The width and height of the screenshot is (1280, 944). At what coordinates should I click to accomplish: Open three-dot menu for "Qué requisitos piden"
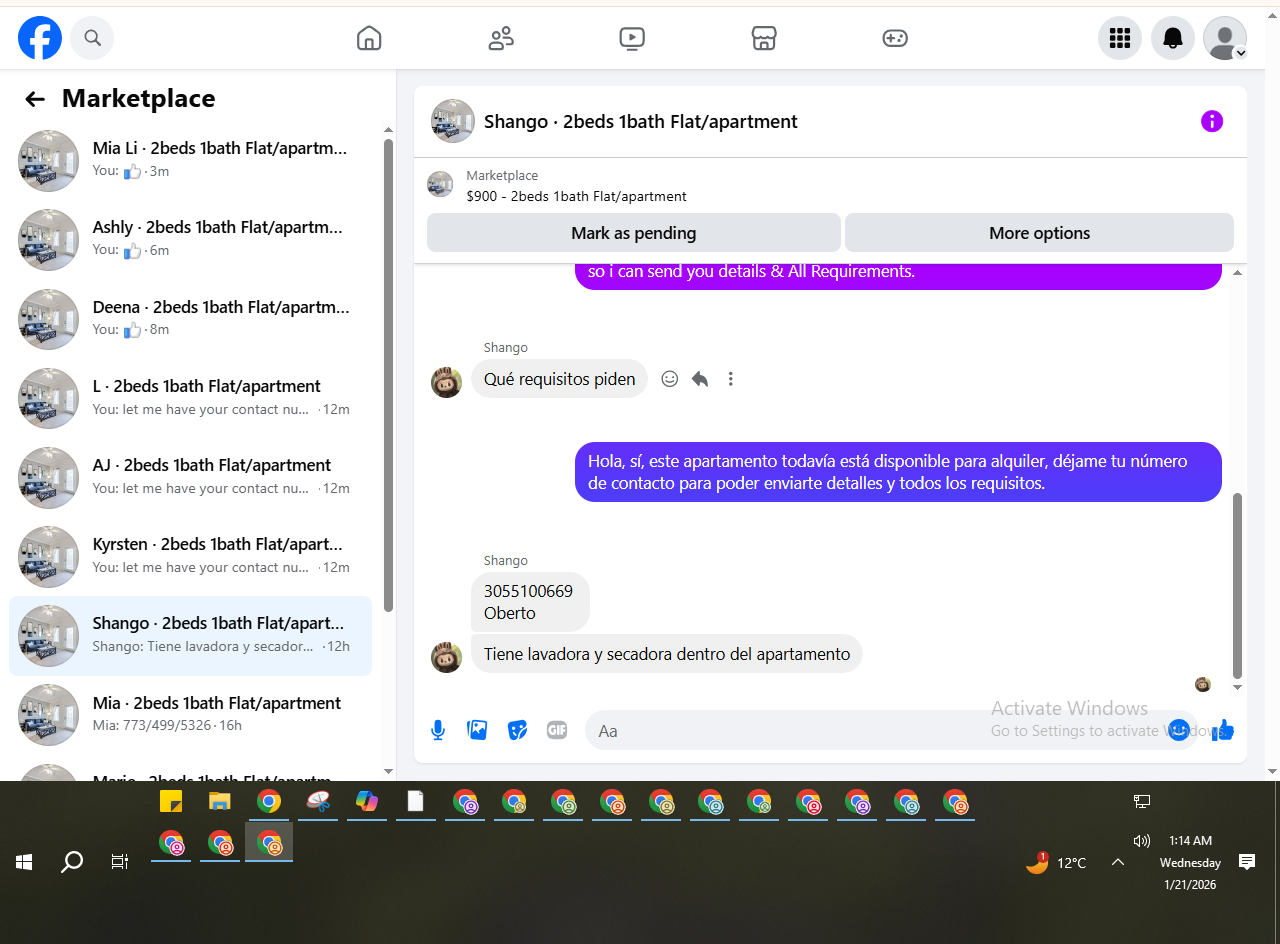(731, 379)
